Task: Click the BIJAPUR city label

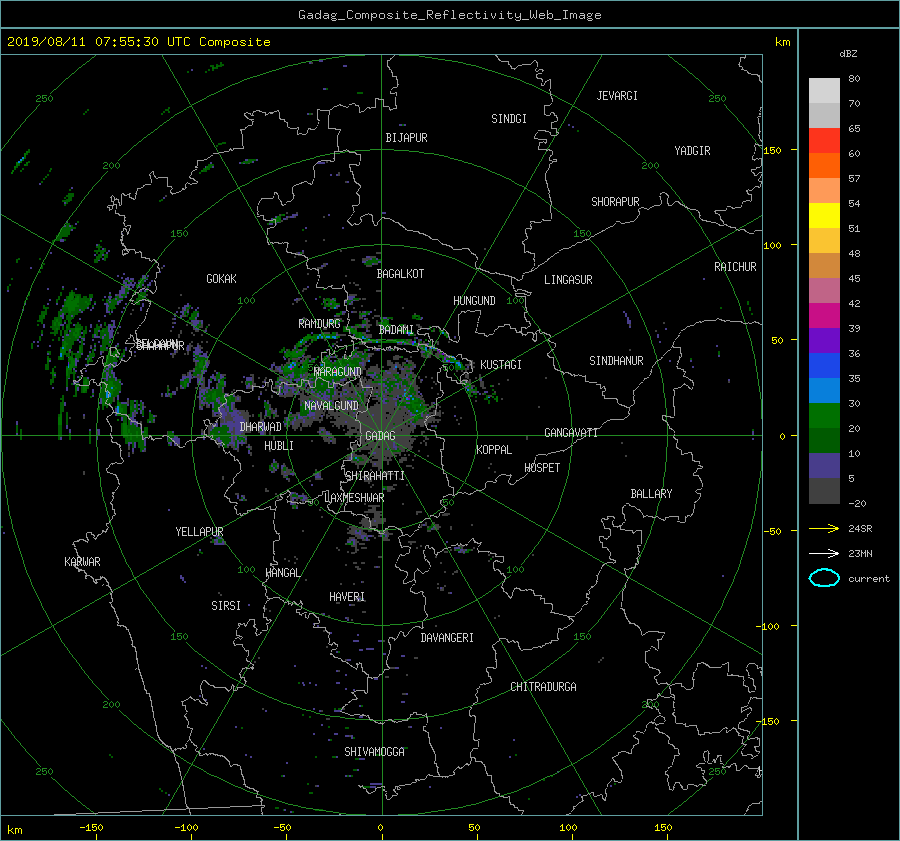Action: [406, 138]
